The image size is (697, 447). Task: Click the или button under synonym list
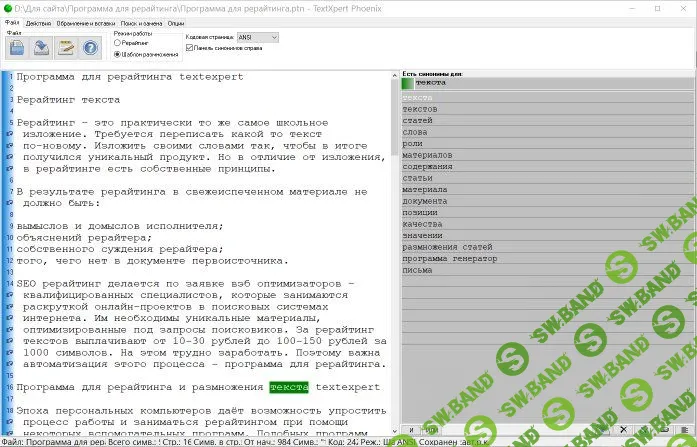(431, 430)
